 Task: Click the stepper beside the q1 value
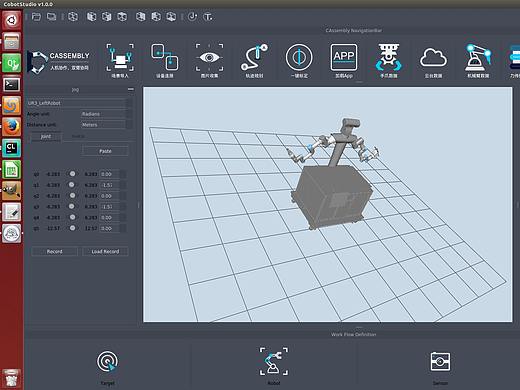tap(123, 185)
